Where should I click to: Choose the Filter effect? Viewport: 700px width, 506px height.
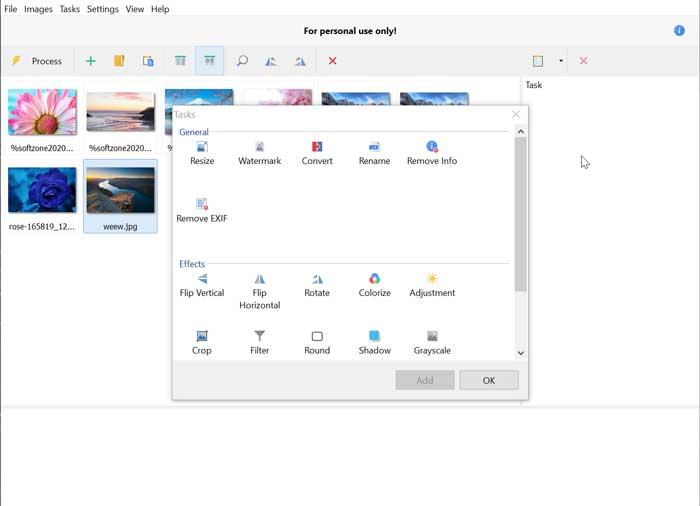click(x=259, y=343)
